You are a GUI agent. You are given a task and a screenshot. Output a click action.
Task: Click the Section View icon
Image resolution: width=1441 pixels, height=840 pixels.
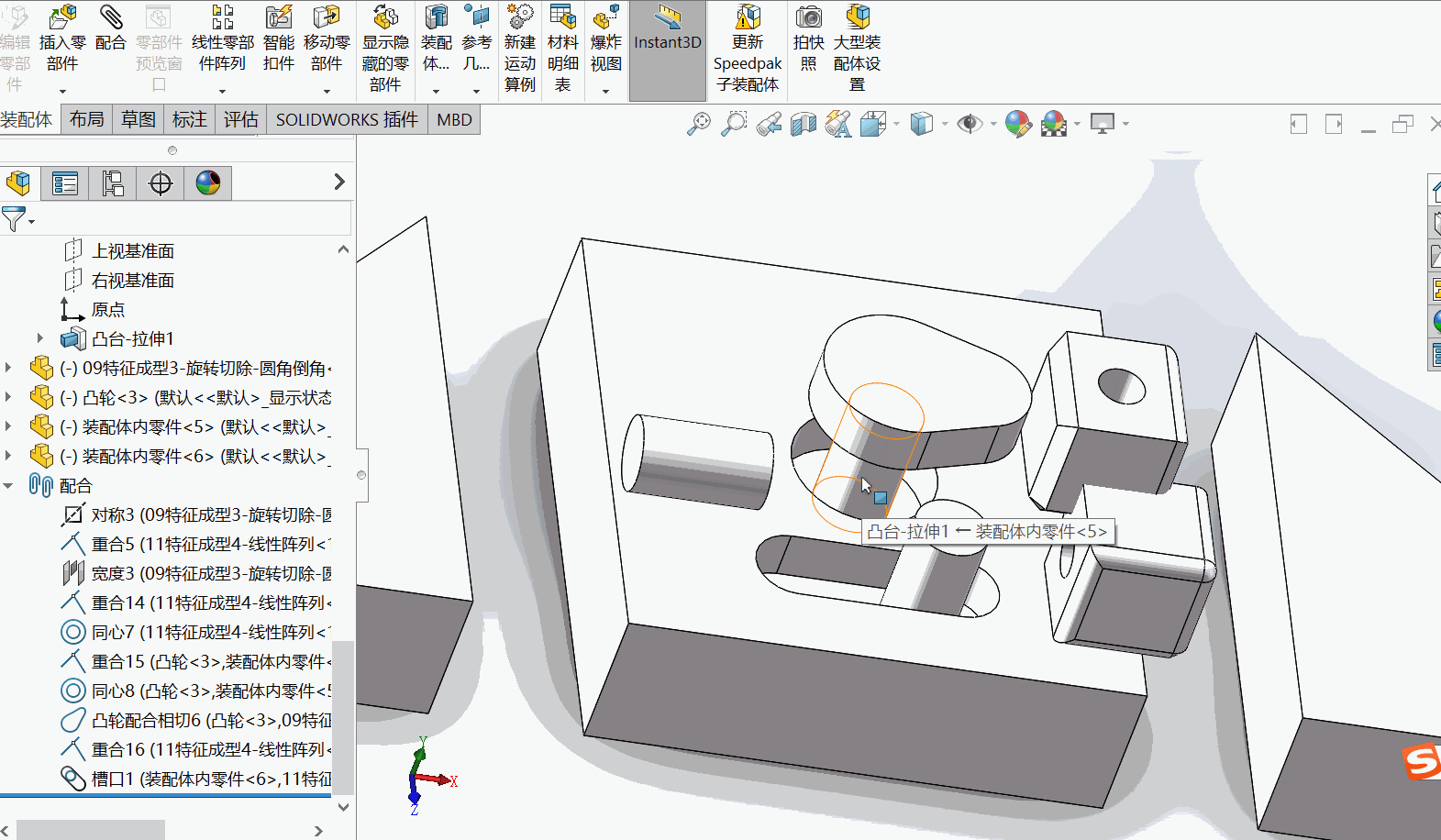(x=804, y=123)
